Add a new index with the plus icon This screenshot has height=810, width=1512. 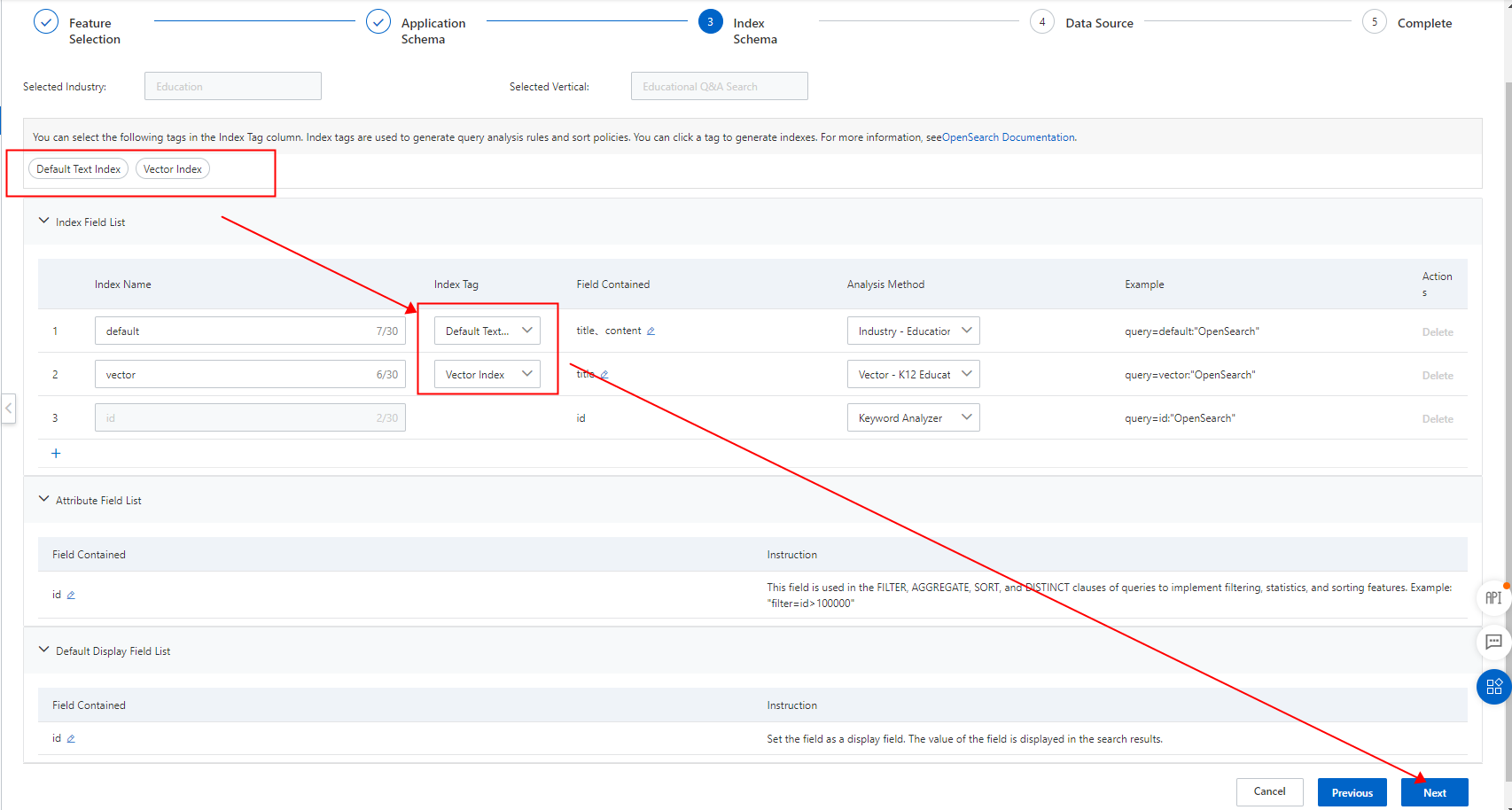56,454
